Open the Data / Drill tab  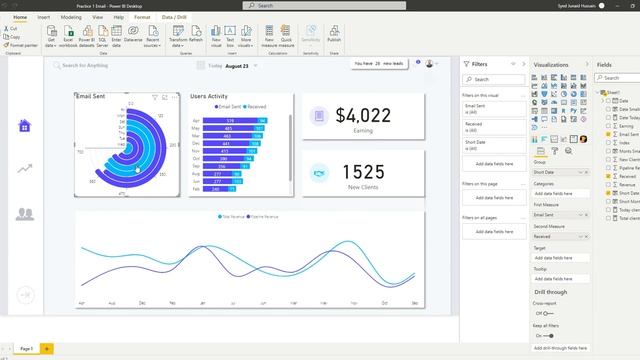174,18
